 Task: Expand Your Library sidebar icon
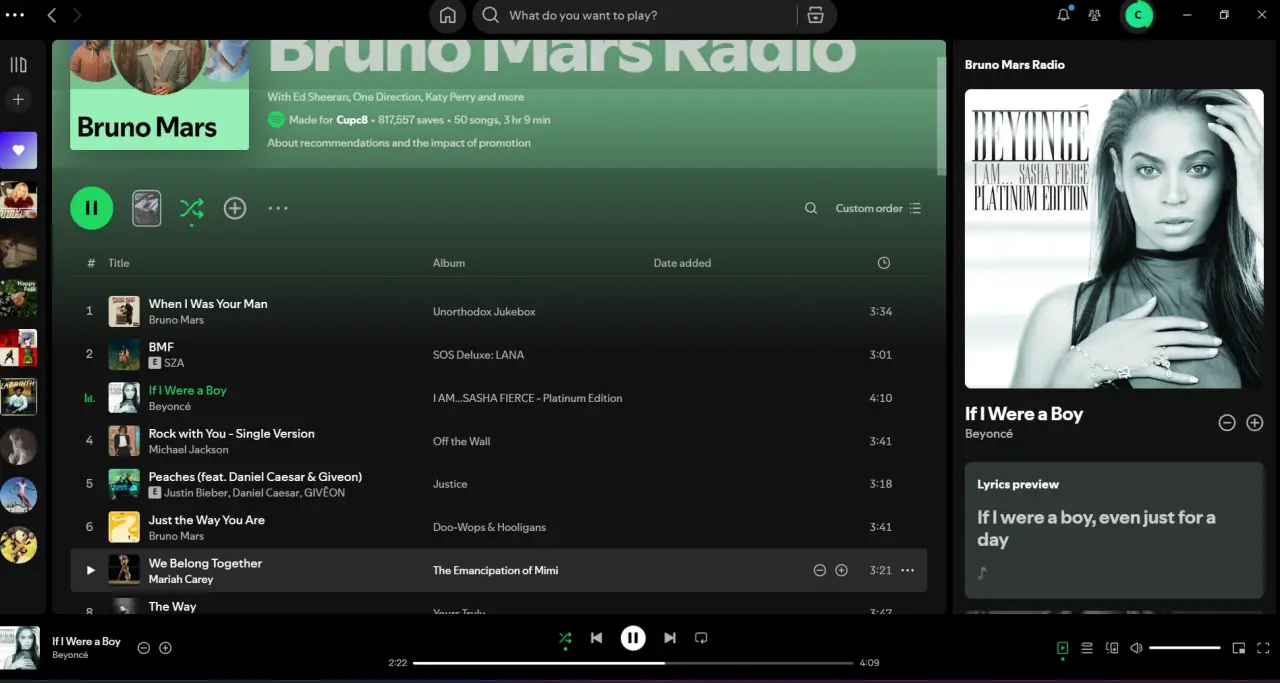(18, 65)
